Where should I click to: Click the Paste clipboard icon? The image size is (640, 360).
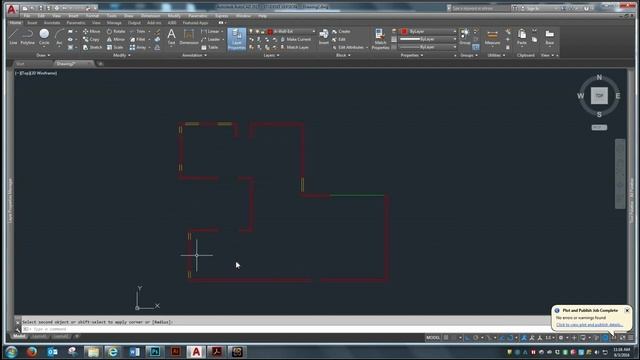tap(522, 37)
